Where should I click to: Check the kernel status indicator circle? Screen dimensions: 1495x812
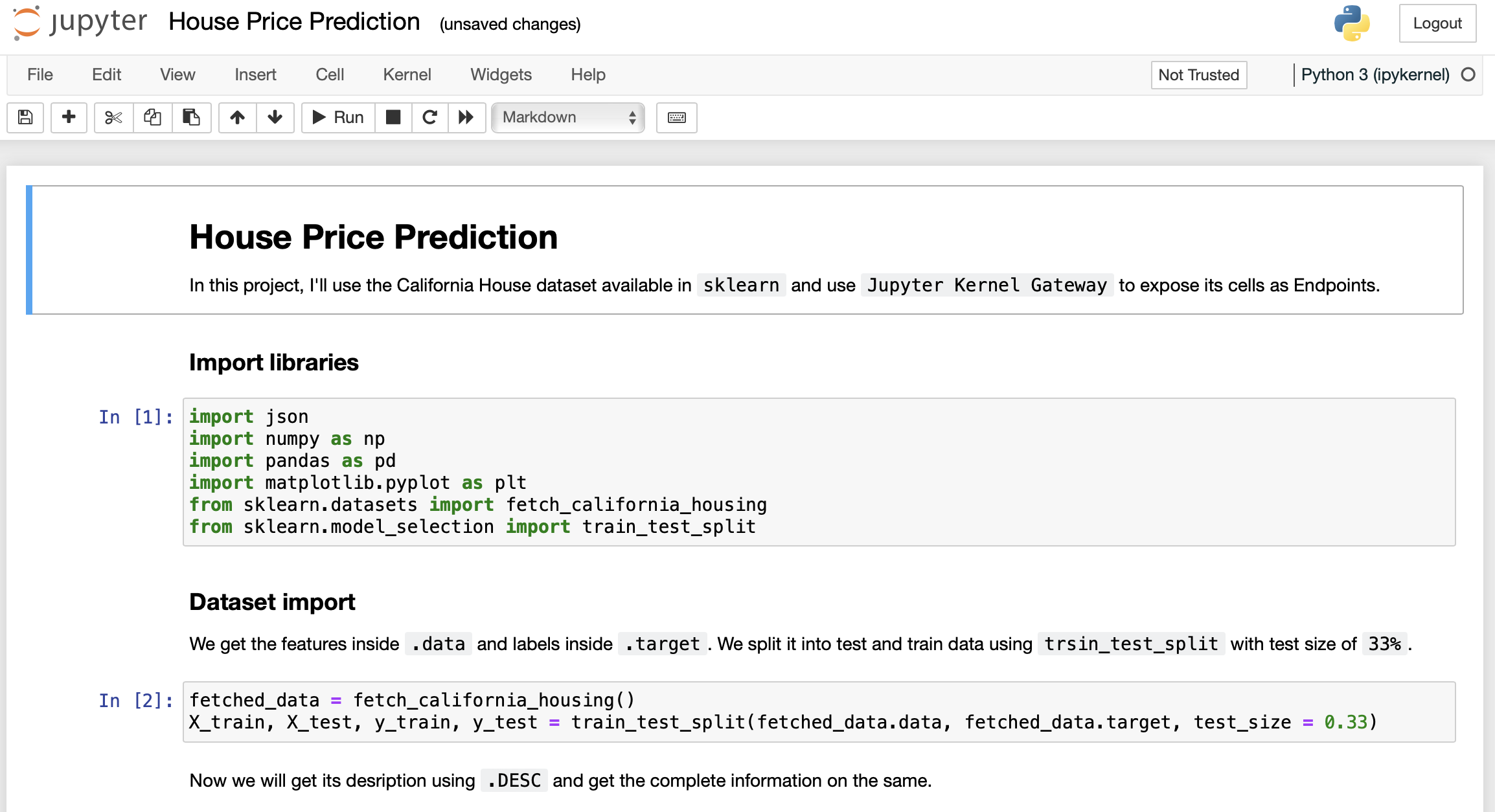coord(1468,74)
